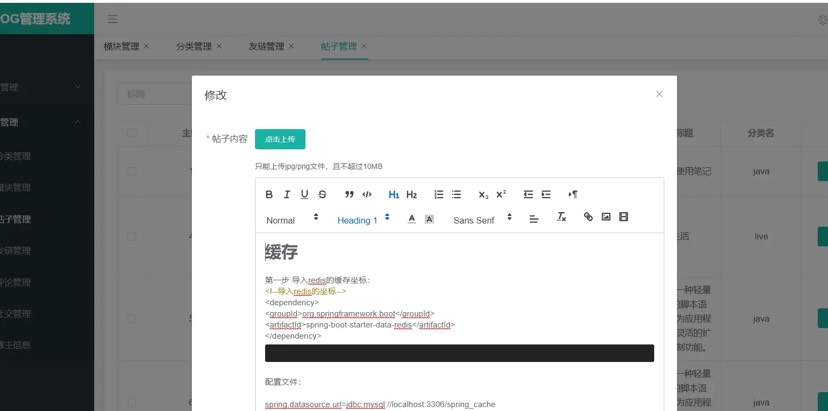Toggle bold formatting in the editor
This screenshot has width=828, height=411.
tap(269, 194)
